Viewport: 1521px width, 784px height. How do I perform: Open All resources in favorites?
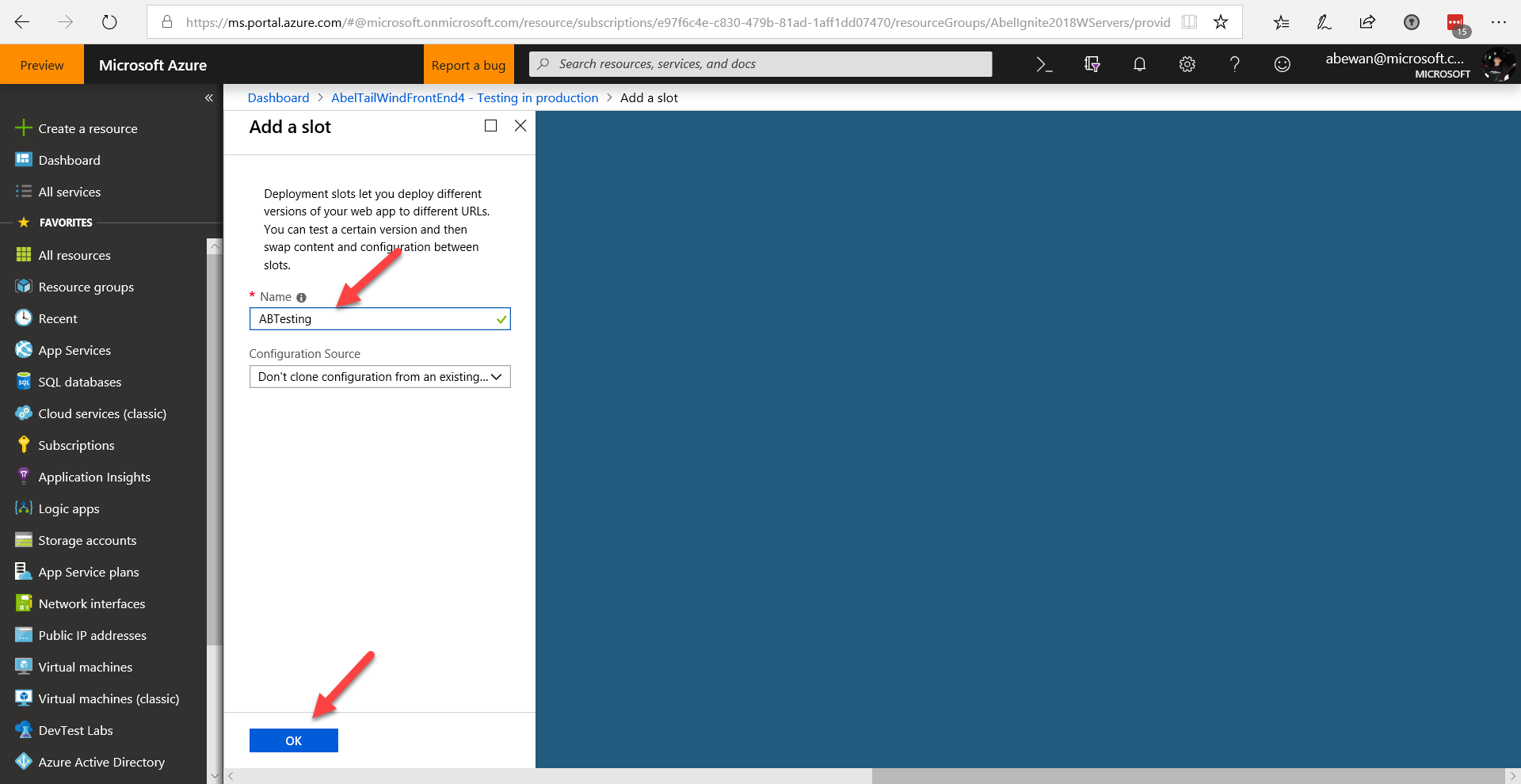pos(74,255)
